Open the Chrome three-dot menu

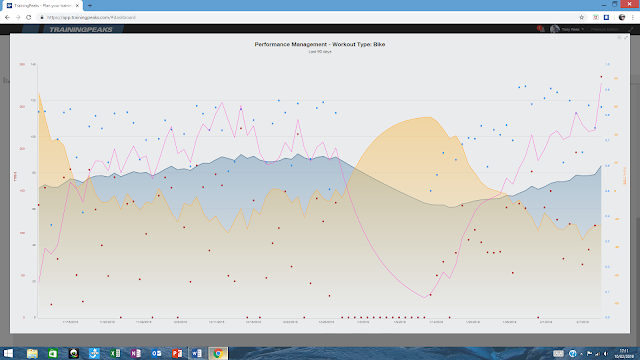point(633,18)
